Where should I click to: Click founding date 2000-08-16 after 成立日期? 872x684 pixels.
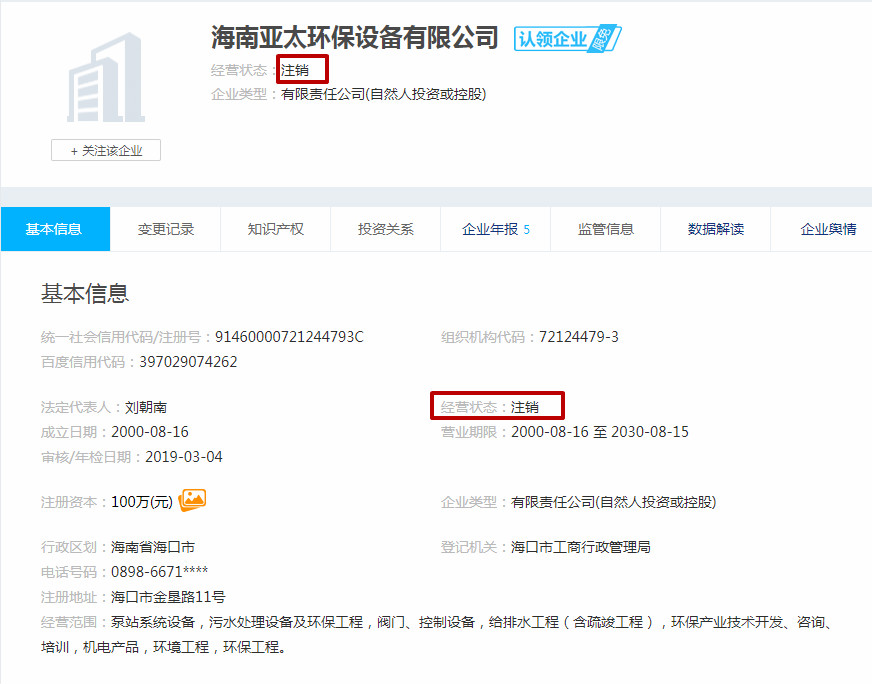150,432
